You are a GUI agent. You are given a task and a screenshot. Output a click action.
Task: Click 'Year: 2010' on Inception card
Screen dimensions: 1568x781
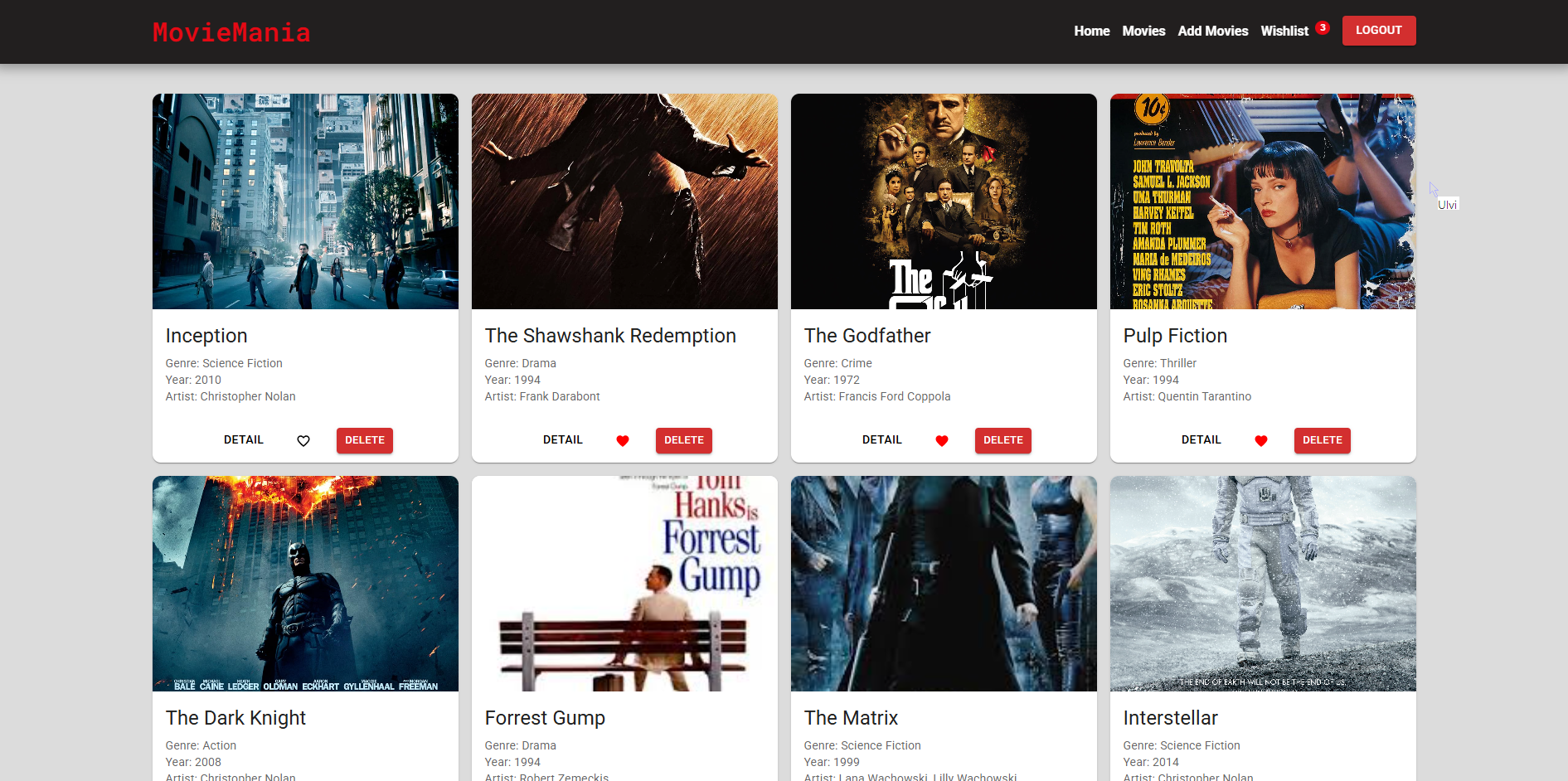coord(193,380)
